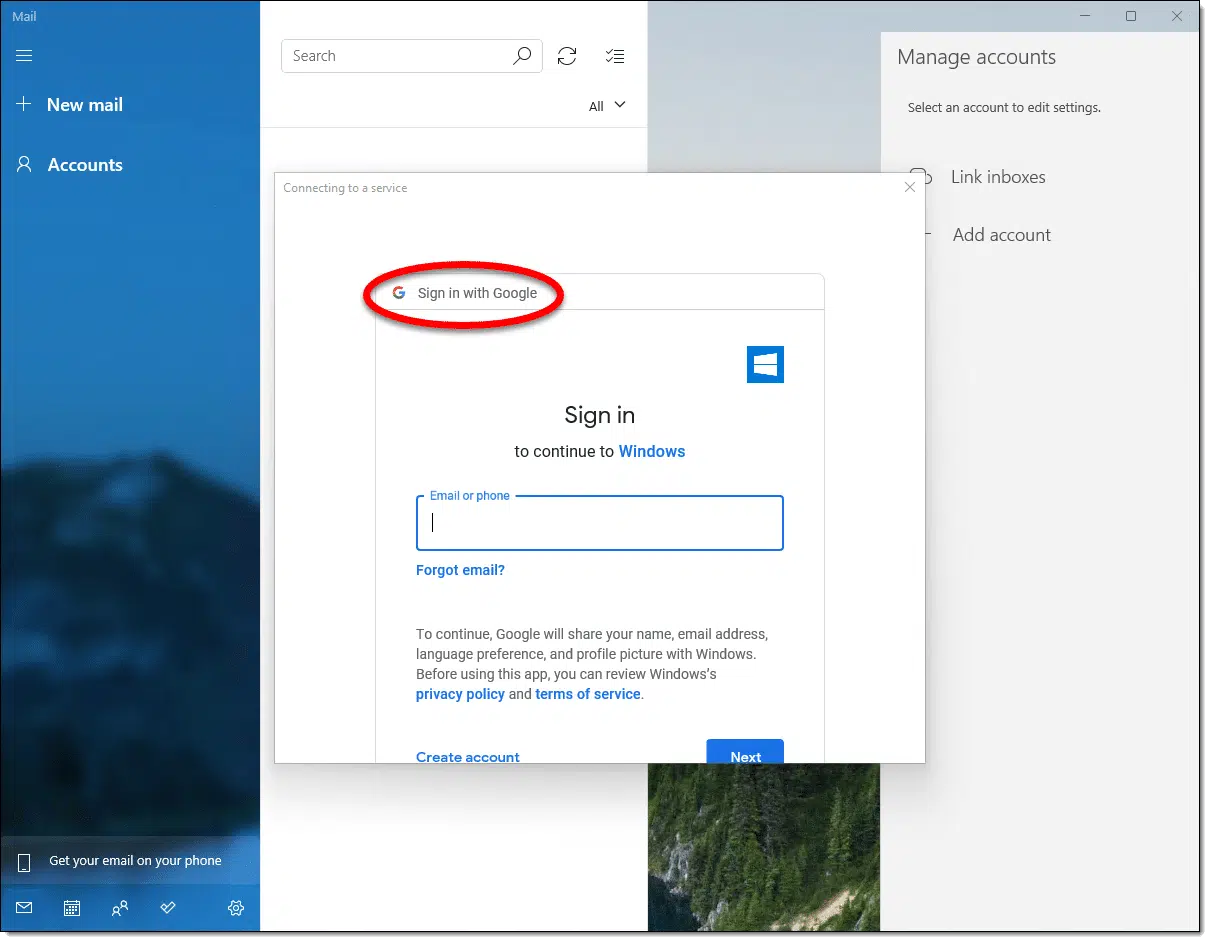Click the "Connecting to a service" title
Viewport: 1210px width, 942px height.
345,188
